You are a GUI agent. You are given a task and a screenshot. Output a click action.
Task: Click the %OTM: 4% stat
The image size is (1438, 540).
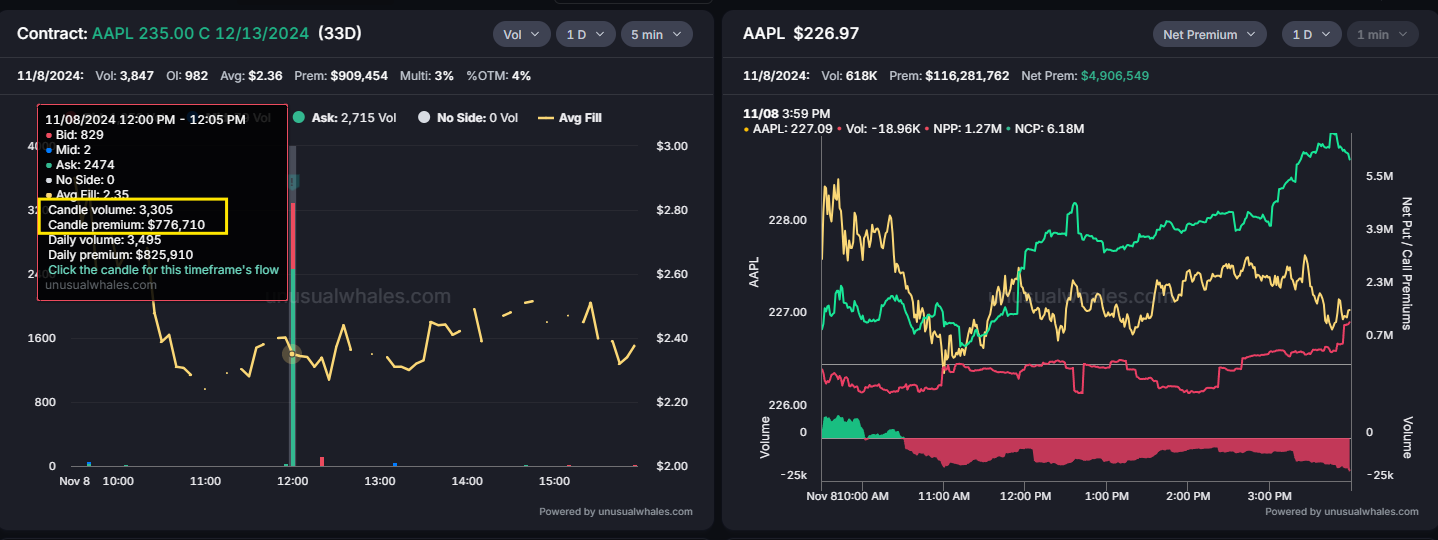pyautogui.click(x=498, y=75)
